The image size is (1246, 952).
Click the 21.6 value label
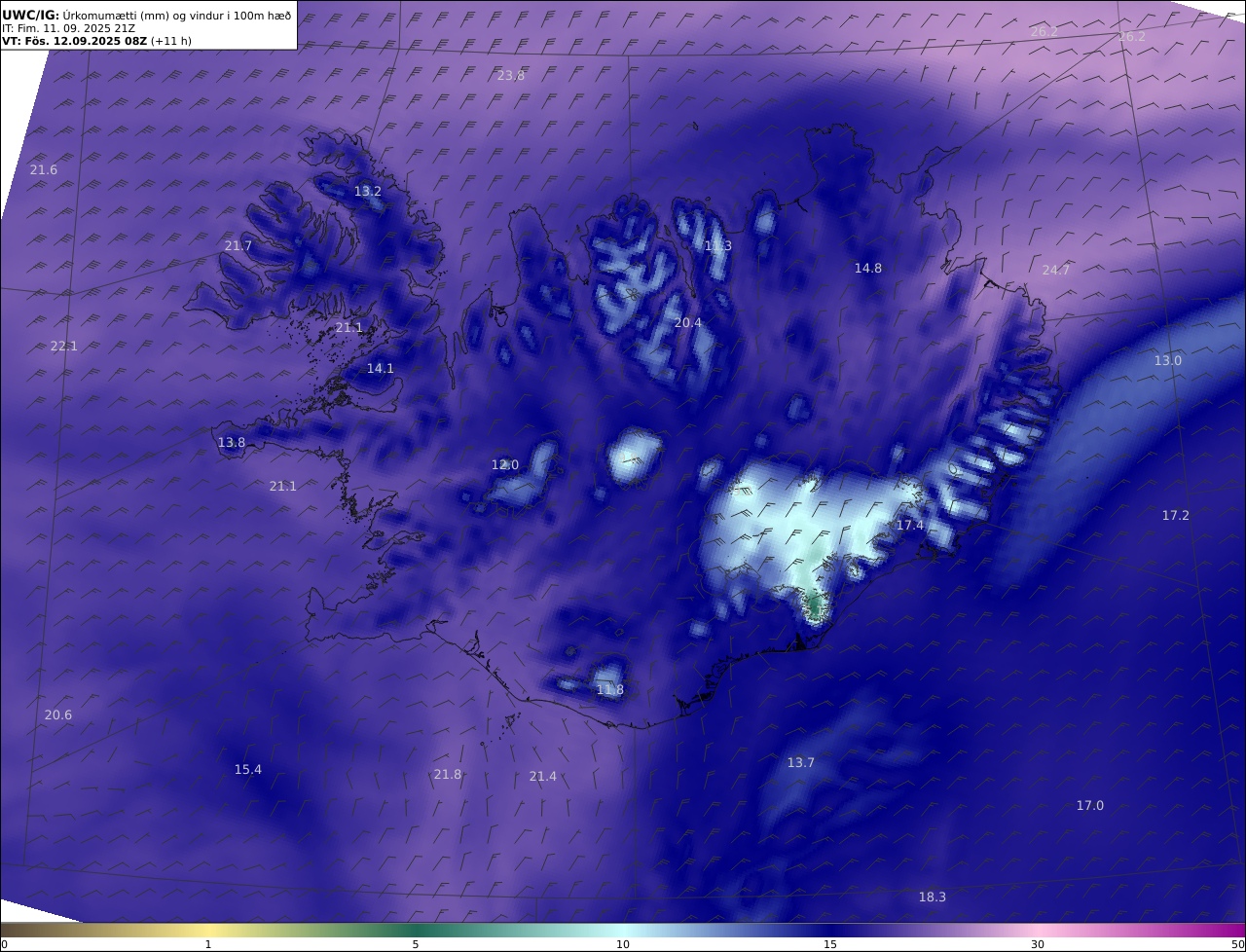coord(44,170)
